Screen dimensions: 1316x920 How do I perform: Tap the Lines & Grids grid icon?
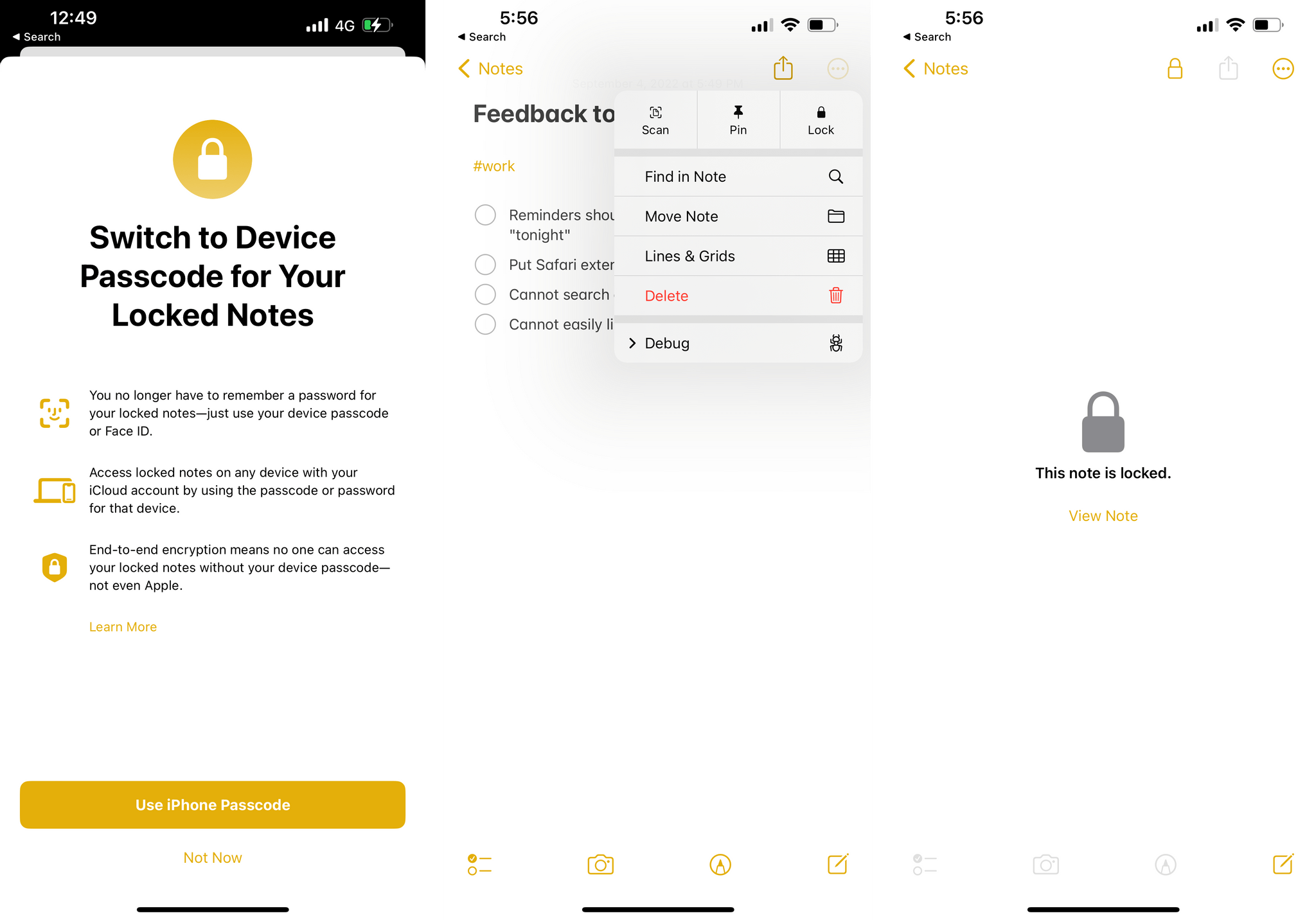[x=836, y=256]
